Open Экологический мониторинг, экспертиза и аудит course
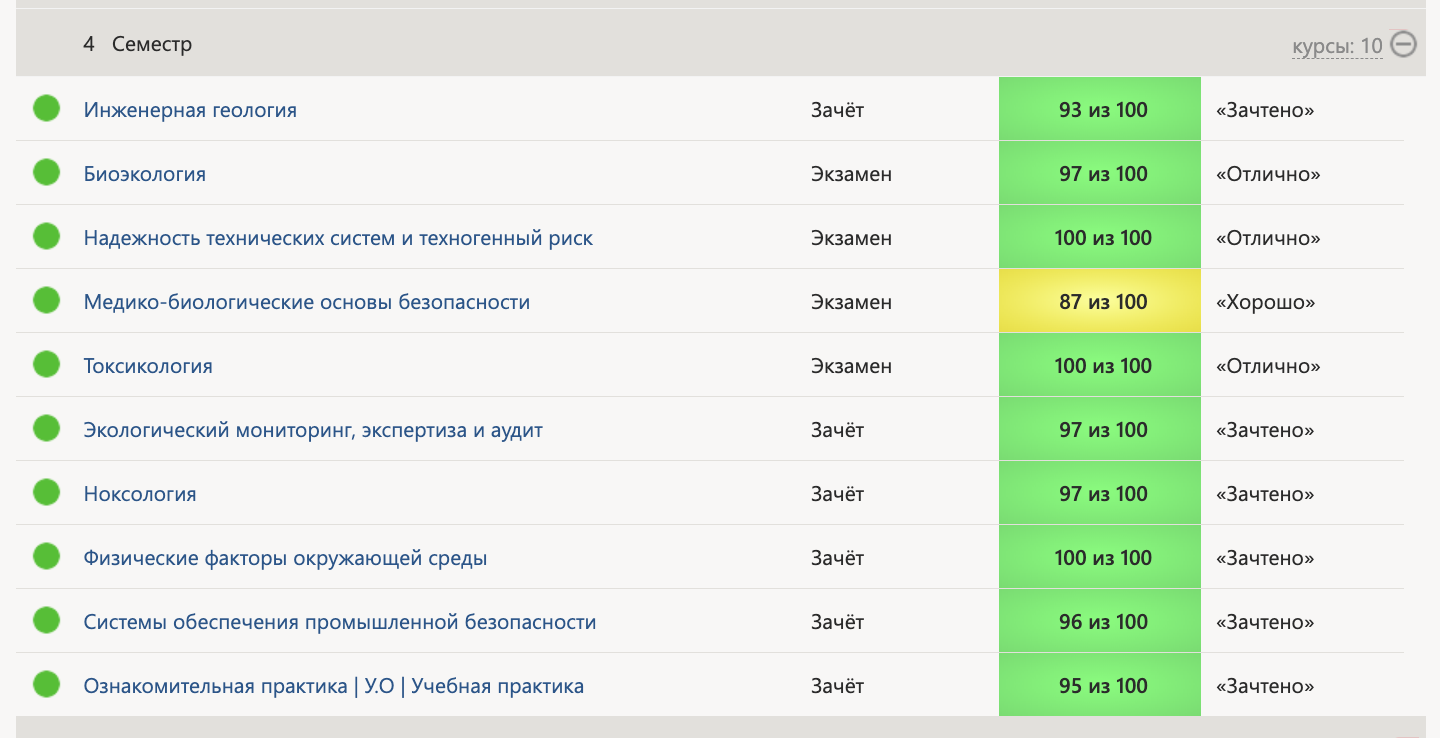This screenshot has height=738, width=1440. coord(313,430)
